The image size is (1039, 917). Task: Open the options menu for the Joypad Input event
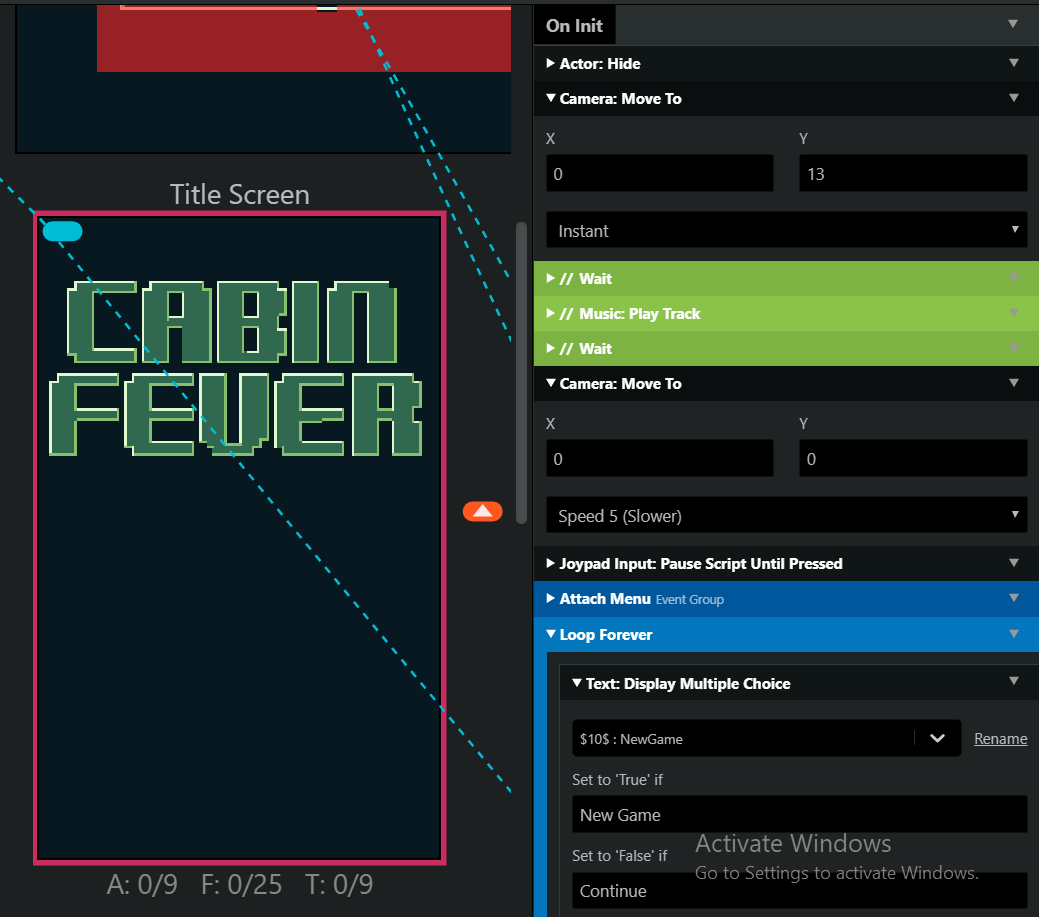[x=1014, y=563]
